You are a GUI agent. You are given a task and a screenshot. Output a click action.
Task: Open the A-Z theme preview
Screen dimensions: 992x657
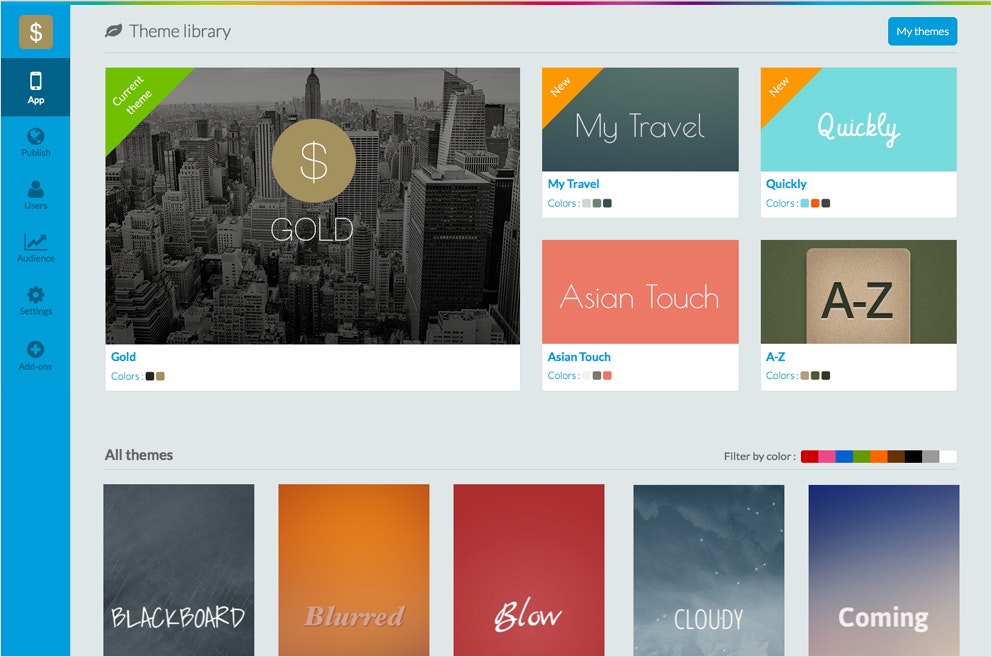[859, 292]
